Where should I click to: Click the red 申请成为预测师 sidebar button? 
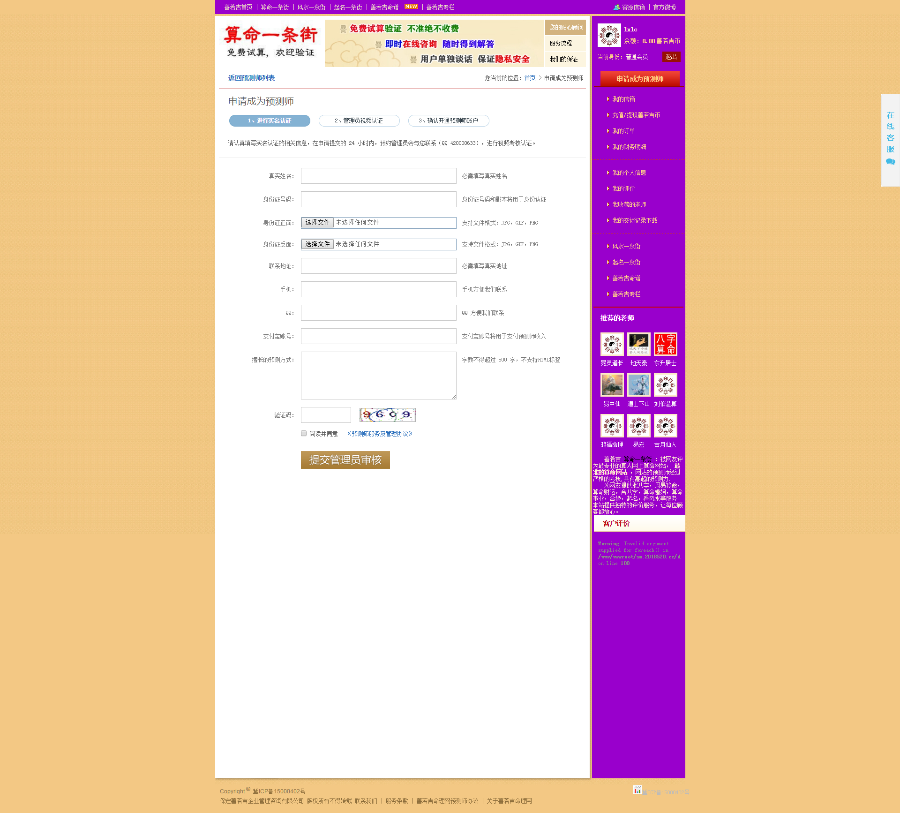click(x=639, y=79)
